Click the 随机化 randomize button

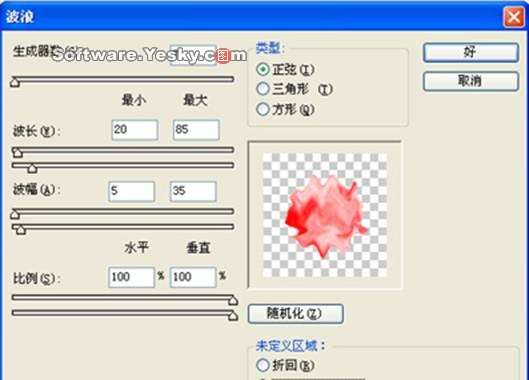point(296,314)
